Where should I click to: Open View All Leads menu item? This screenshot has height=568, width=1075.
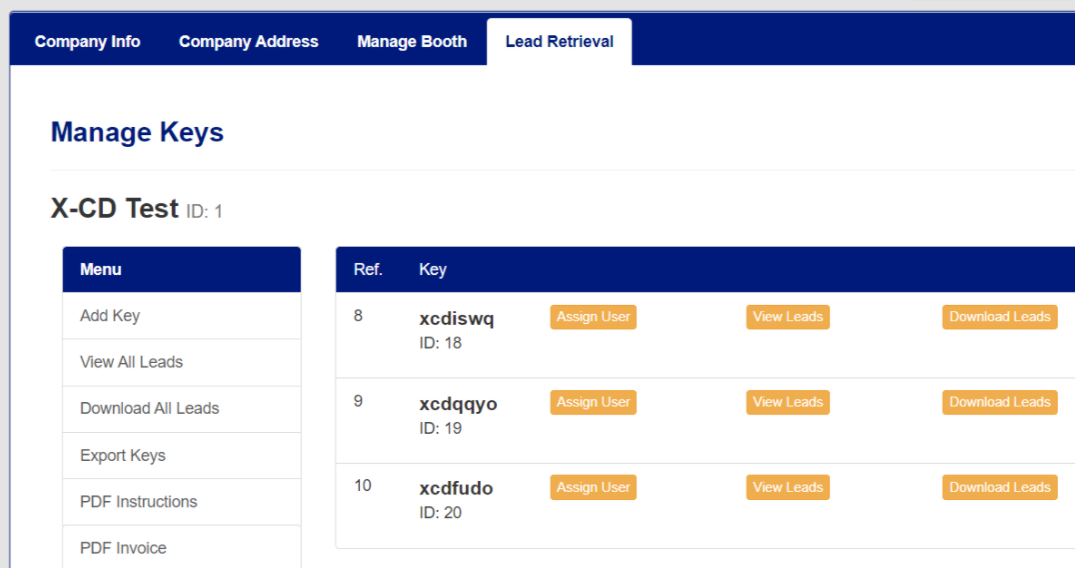coord(131,362)
